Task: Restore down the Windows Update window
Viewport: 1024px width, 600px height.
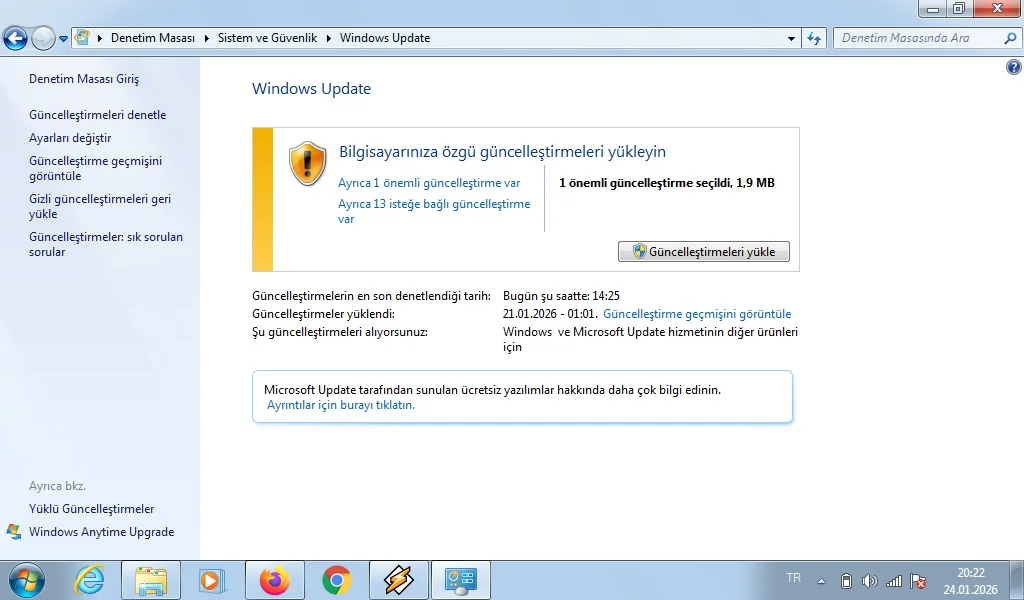Action: (x=959, y=8)
